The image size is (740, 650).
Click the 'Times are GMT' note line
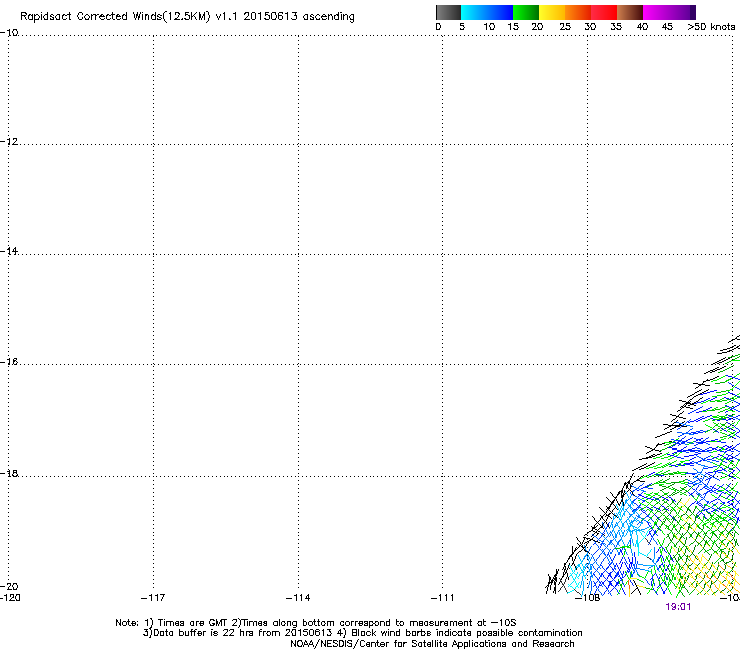(316, 623)
